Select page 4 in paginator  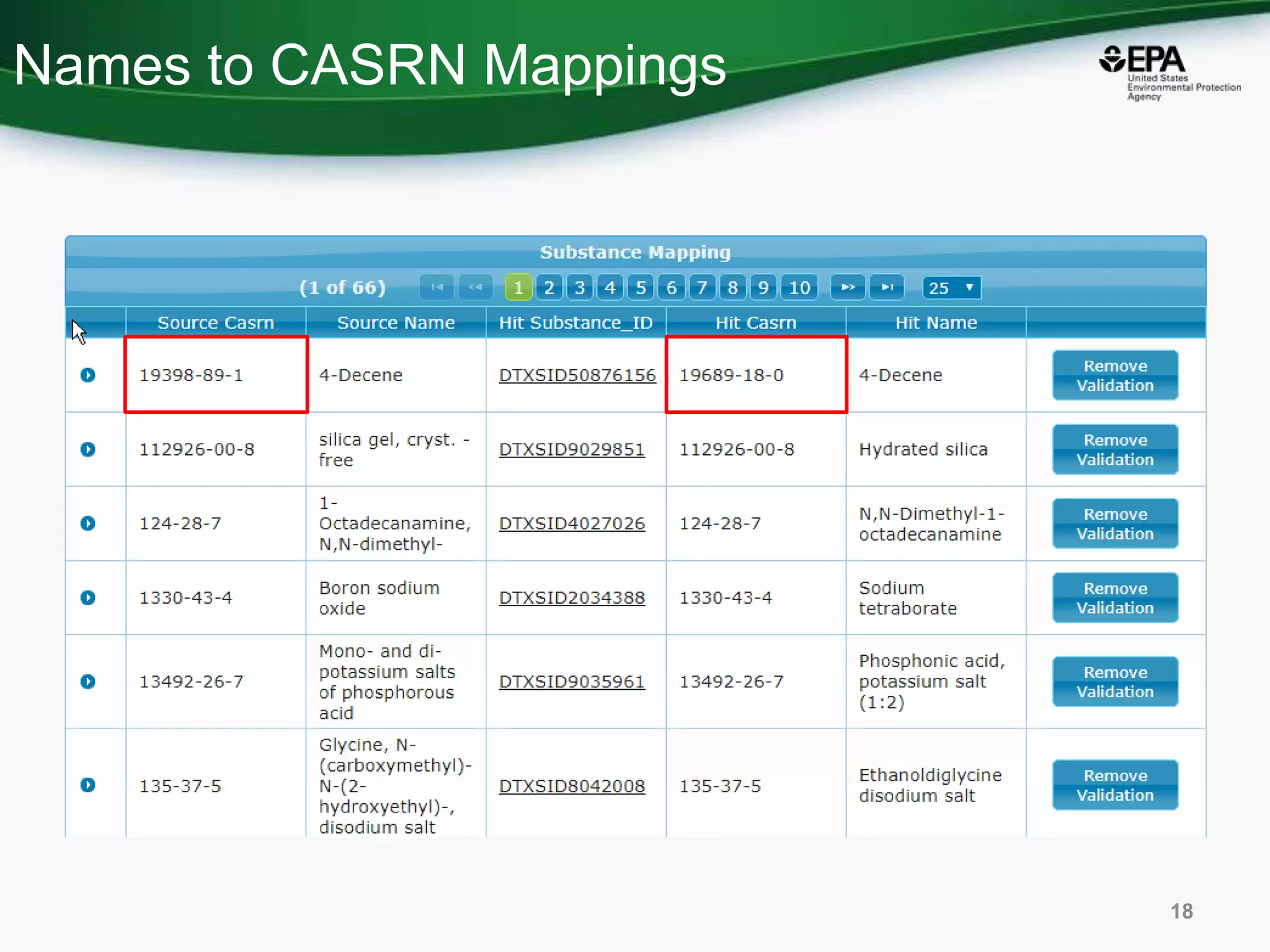[610, 288]
